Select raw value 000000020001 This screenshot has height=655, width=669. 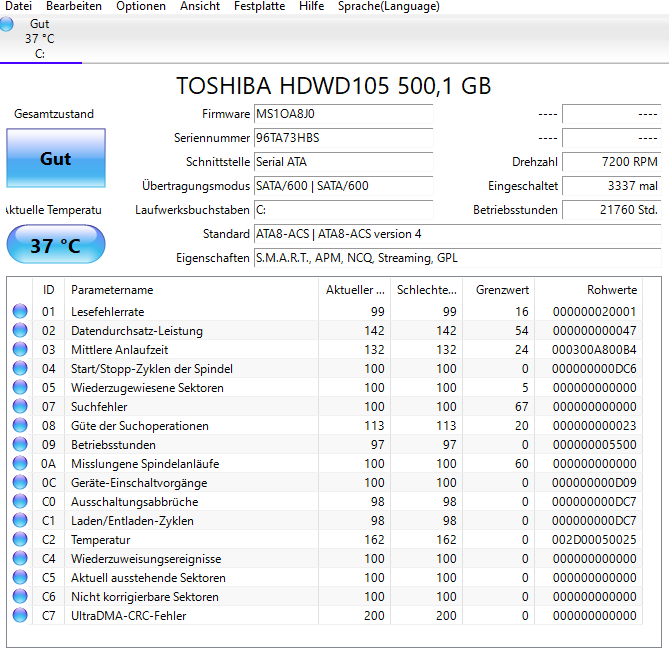(x=594, y=312)
